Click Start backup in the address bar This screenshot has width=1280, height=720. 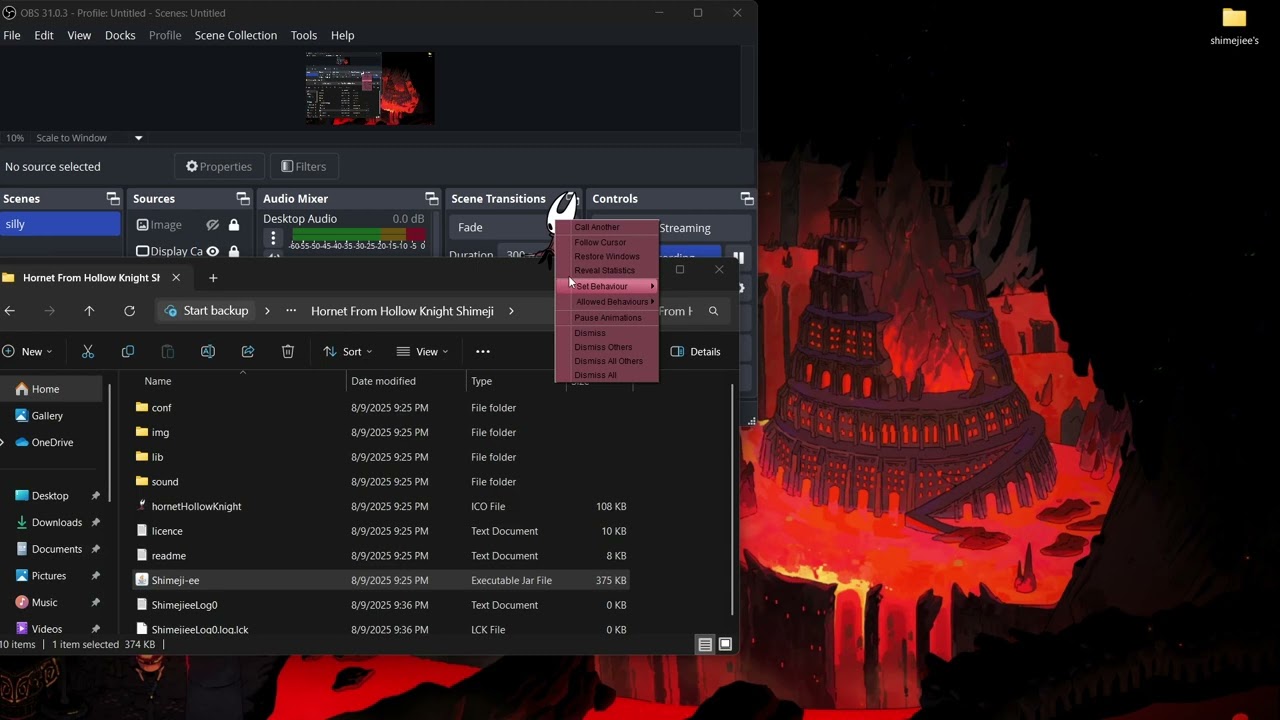pyautogui.click(x=206, y=311)
